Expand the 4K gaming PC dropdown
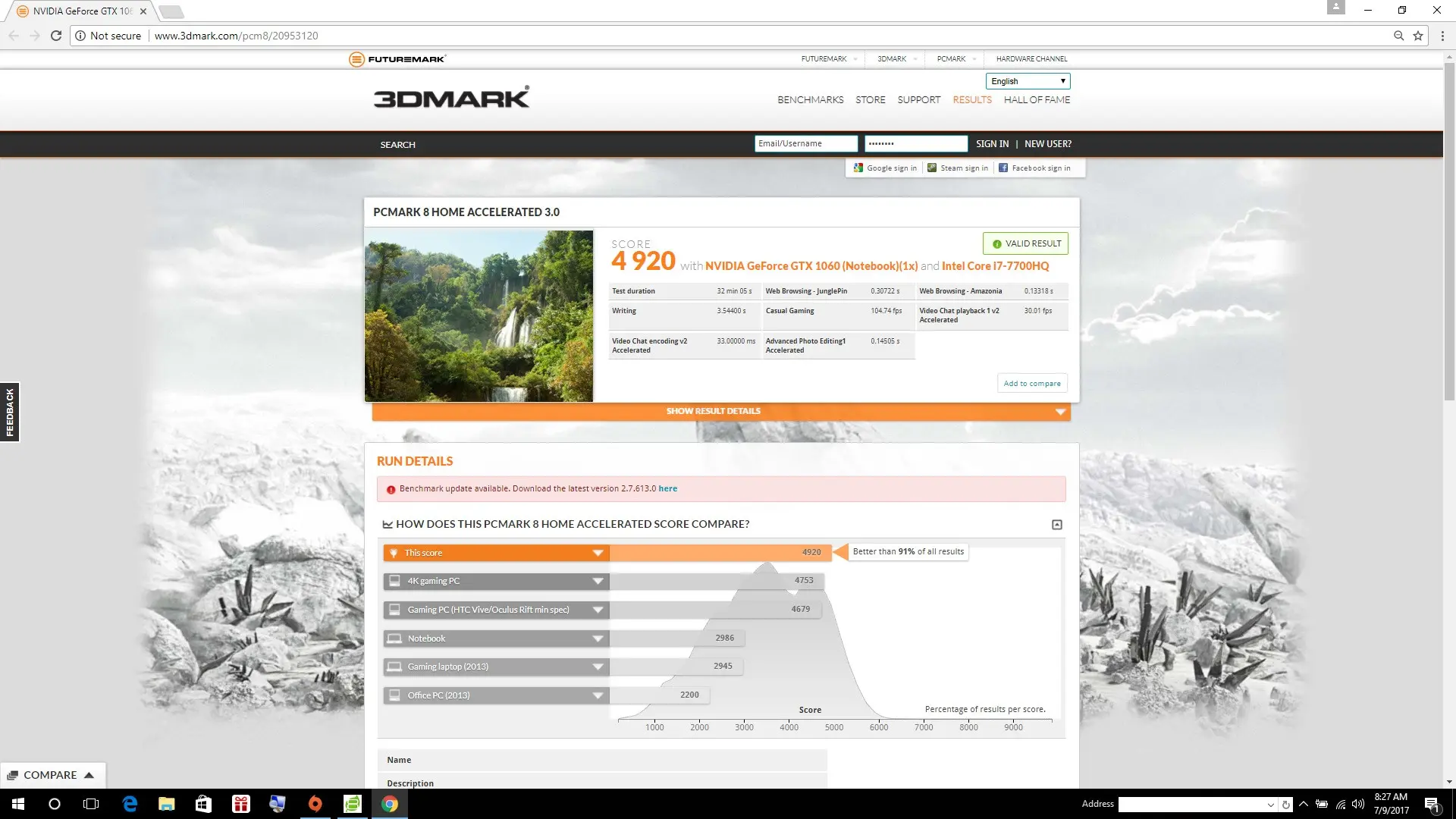This screenshot has width=1456, height=819. pos(598,581)
